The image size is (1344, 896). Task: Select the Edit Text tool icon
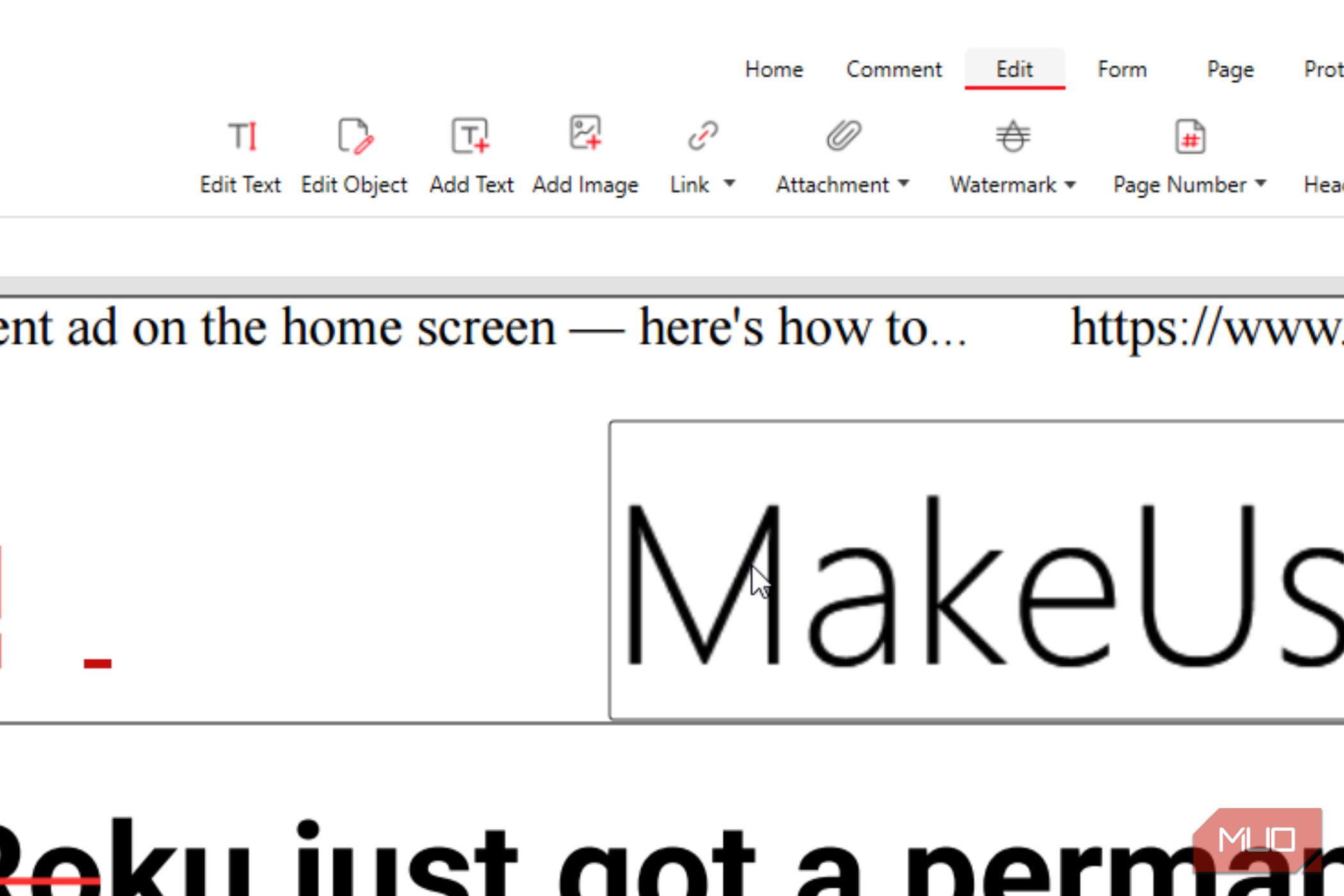tap(242, 136)
